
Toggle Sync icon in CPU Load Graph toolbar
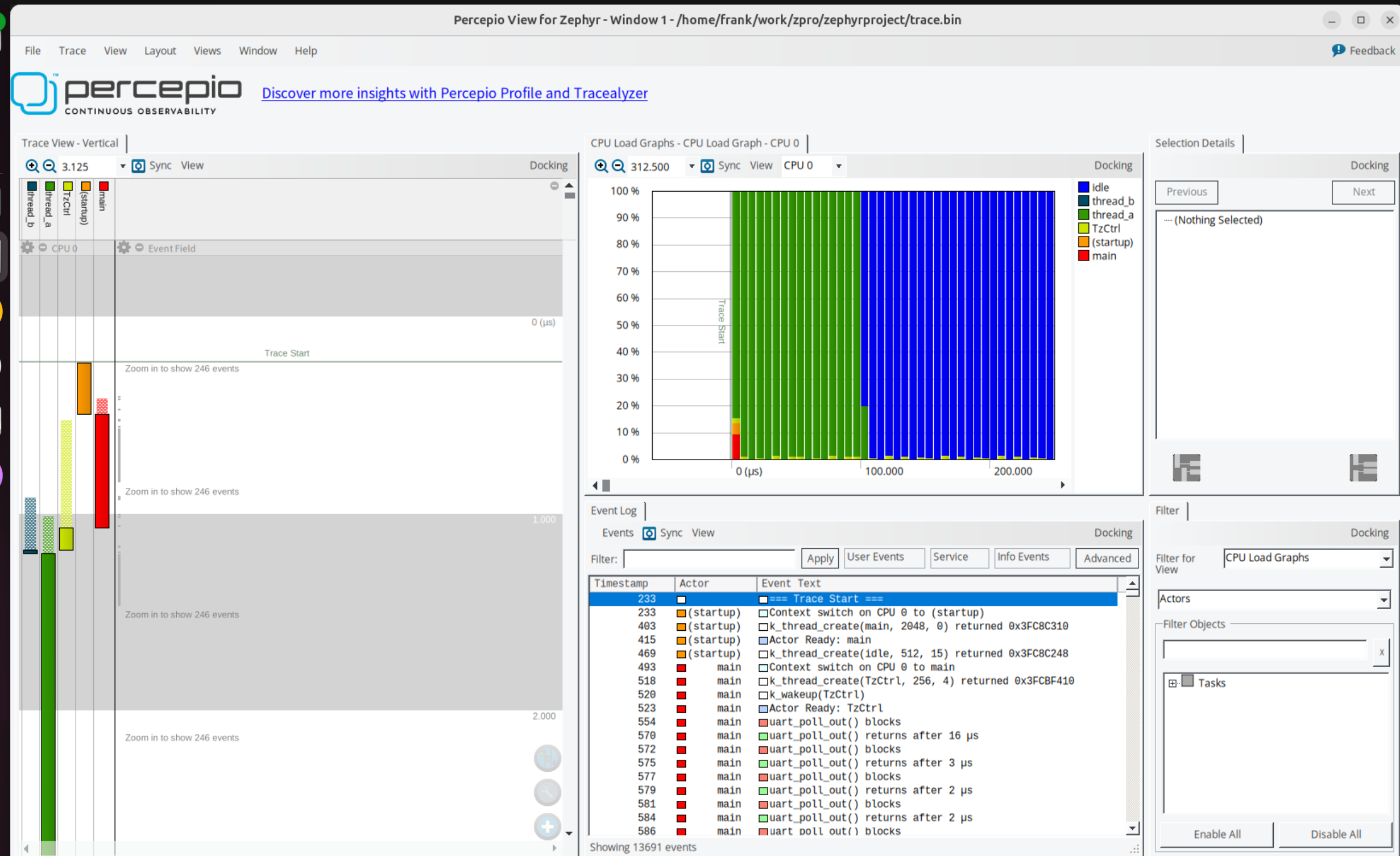(x=707, y=166)
